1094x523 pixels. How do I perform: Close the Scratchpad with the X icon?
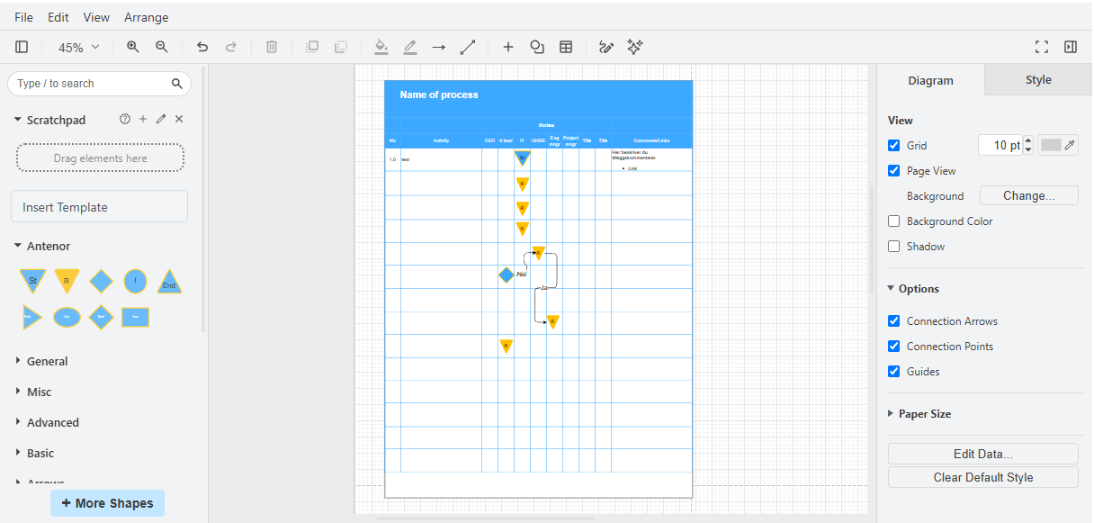point(179,119)
